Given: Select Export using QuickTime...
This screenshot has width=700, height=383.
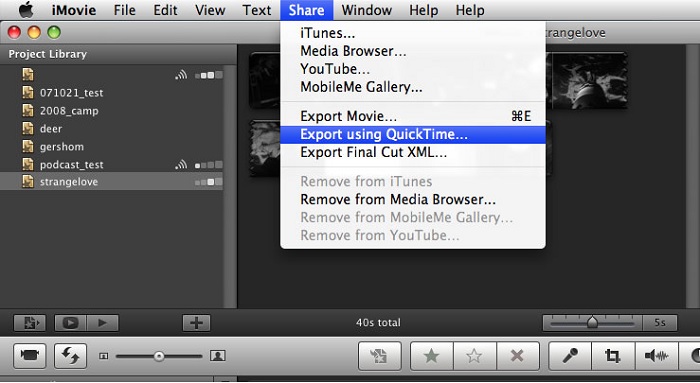Looking at the screenshot, I should point(412,134).
